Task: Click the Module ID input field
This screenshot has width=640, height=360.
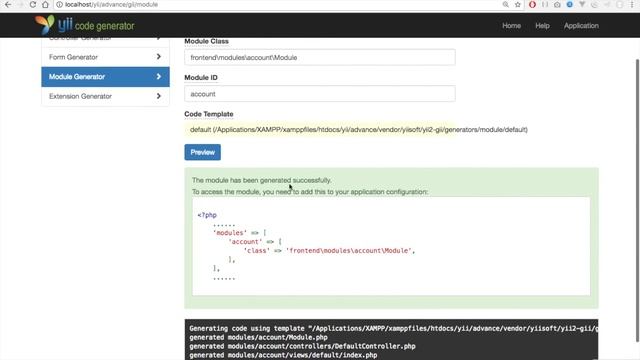Action: [x=320, y=94]
